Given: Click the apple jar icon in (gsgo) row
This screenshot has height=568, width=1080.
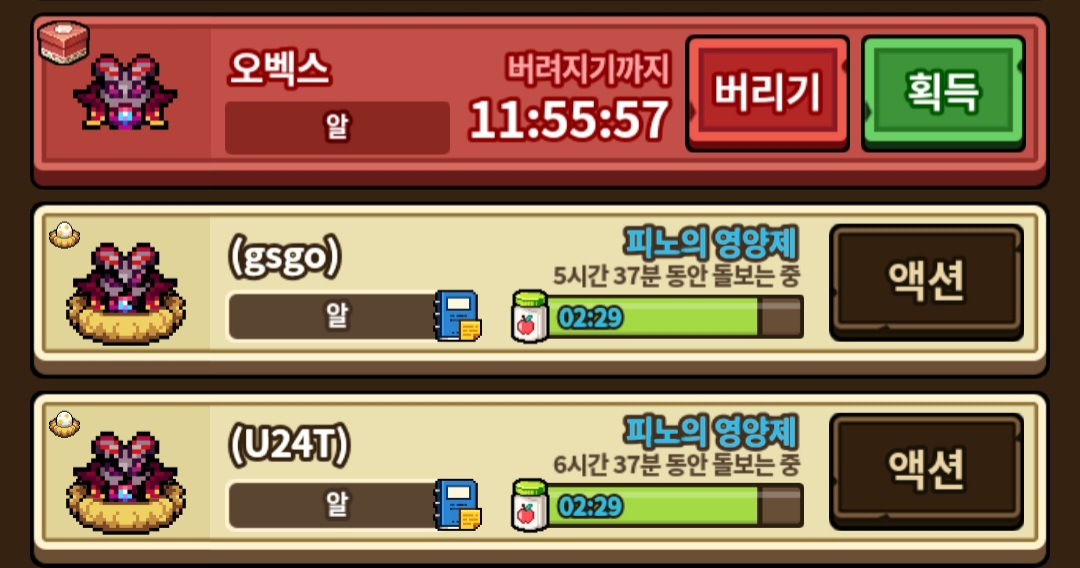Looking at the screenshot, I should 530,317.
